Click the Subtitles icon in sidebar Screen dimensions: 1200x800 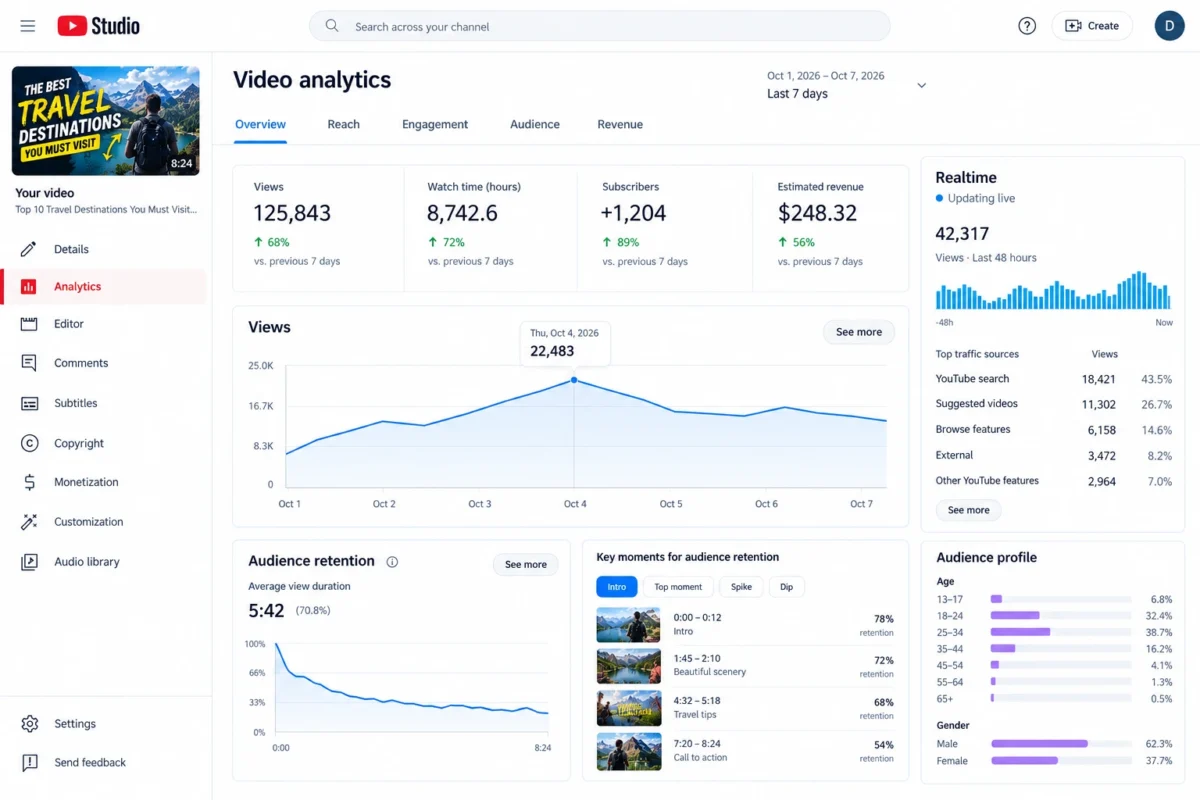pyautogui.click(x=29, y=403)
